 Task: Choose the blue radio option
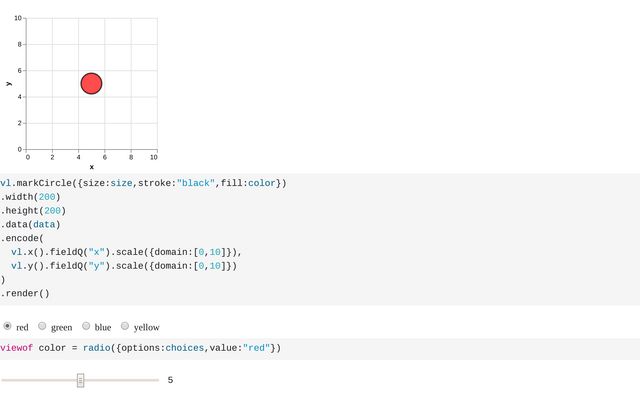point(86,326)
